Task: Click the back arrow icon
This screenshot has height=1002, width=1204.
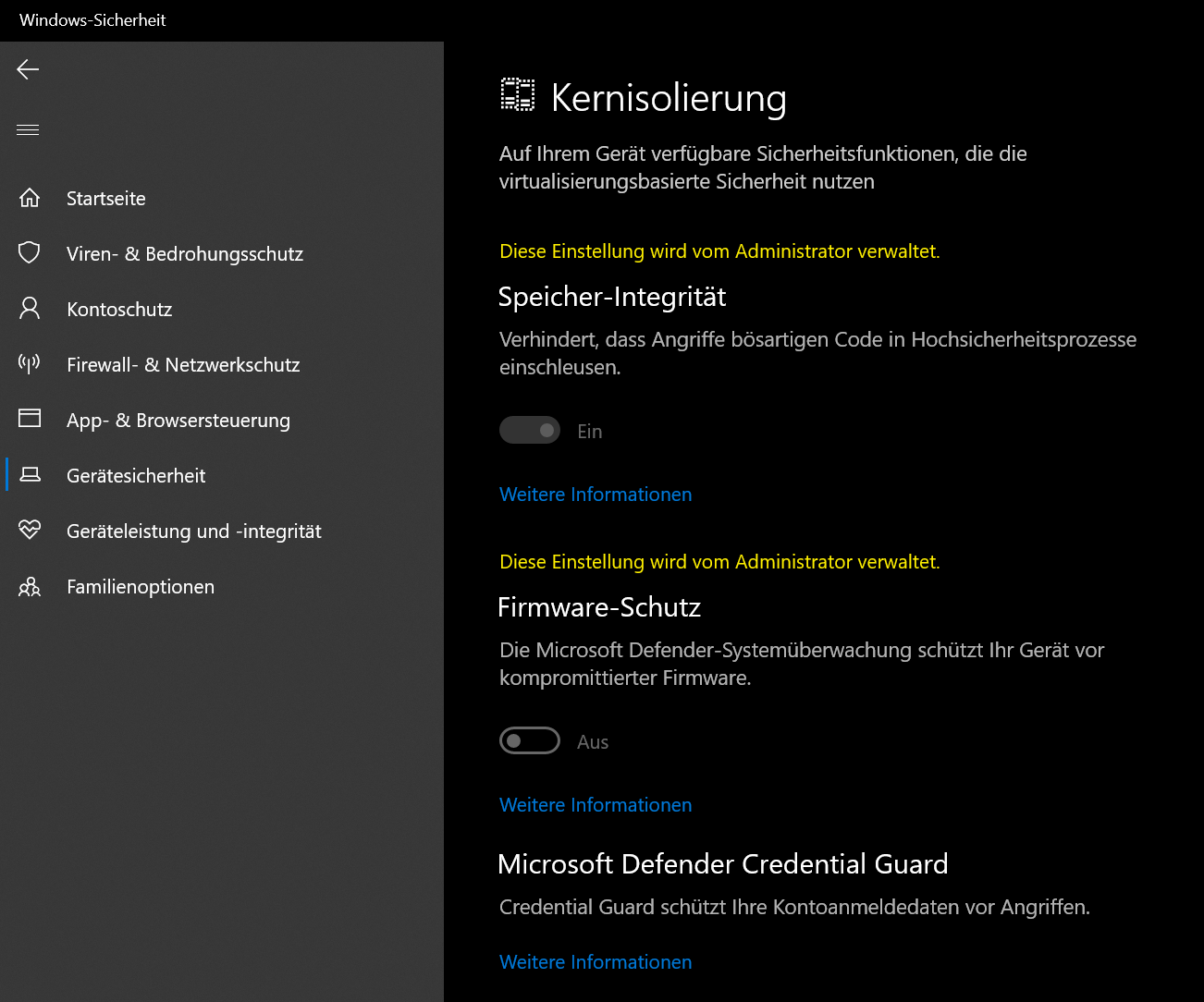Action: click(28, 69)
